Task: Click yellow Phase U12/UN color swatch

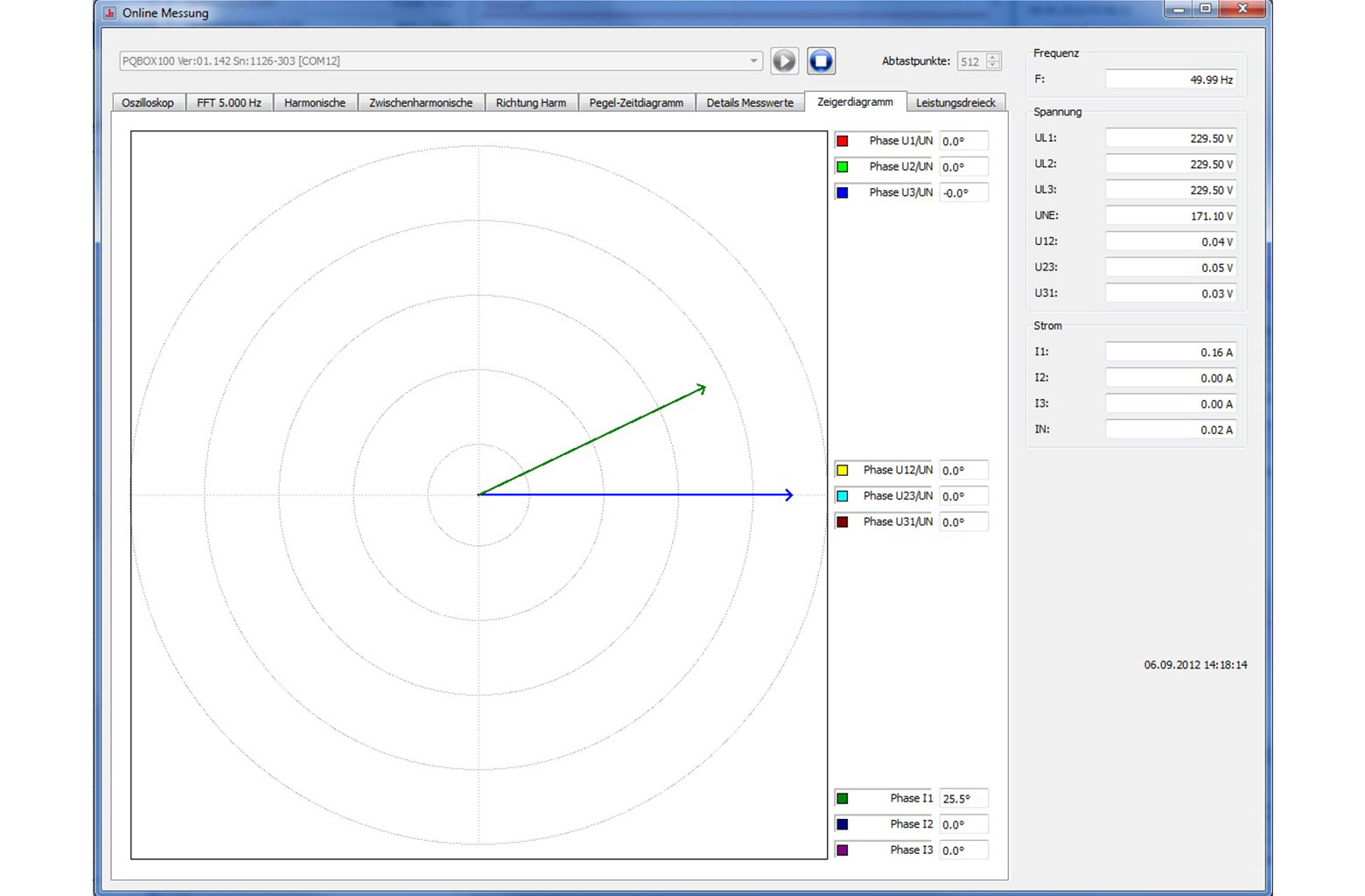Action: (843, 470)
